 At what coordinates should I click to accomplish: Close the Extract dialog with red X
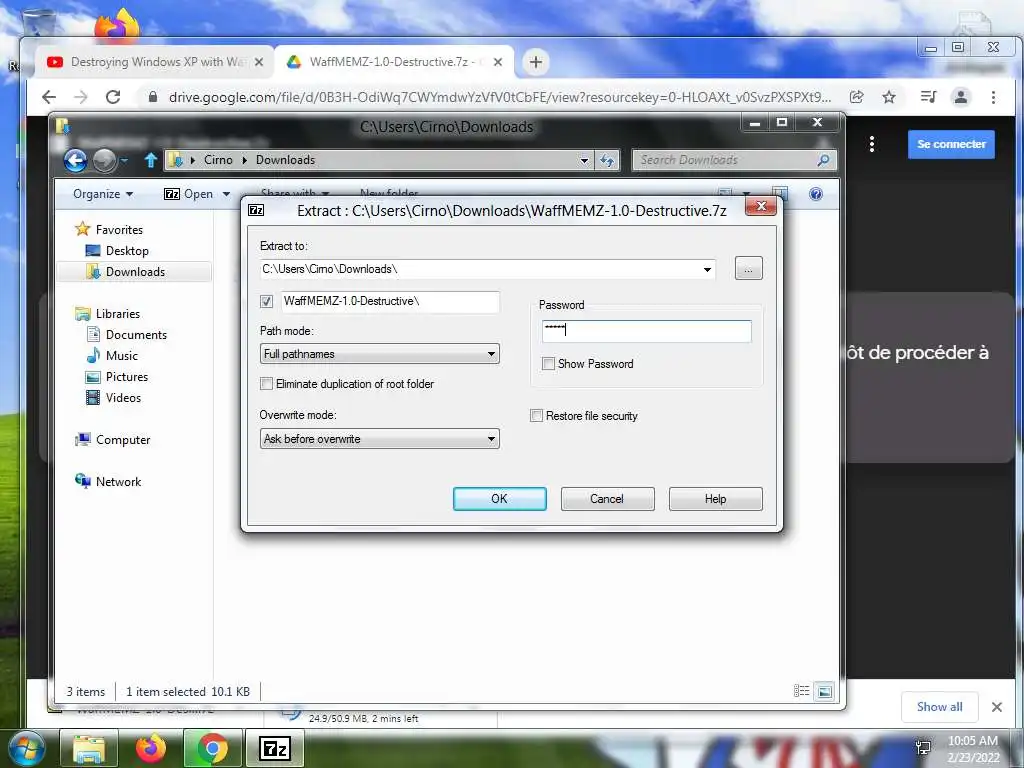pos(761,206)
